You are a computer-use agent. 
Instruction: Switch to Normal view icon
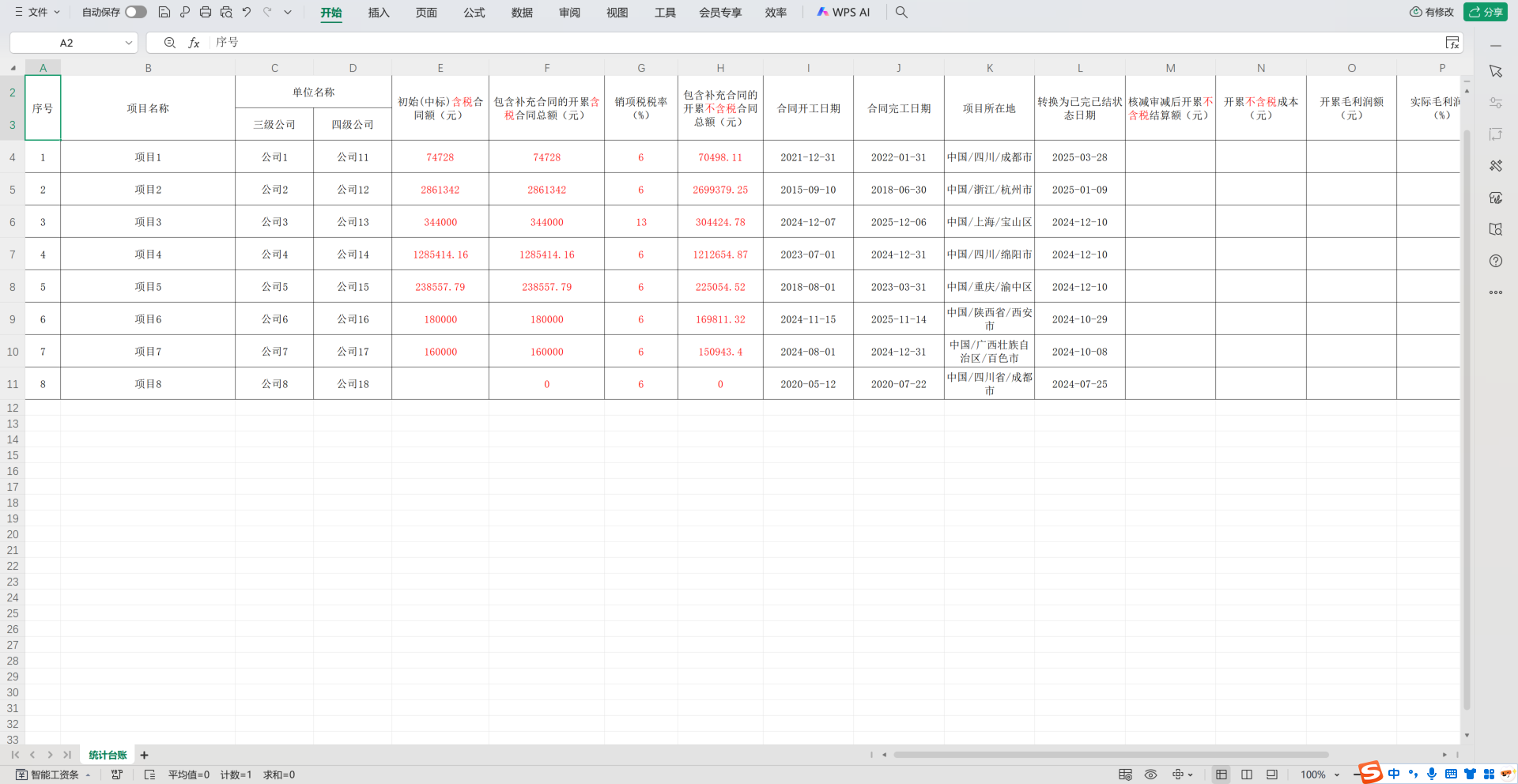click(x=1222, y=775)
